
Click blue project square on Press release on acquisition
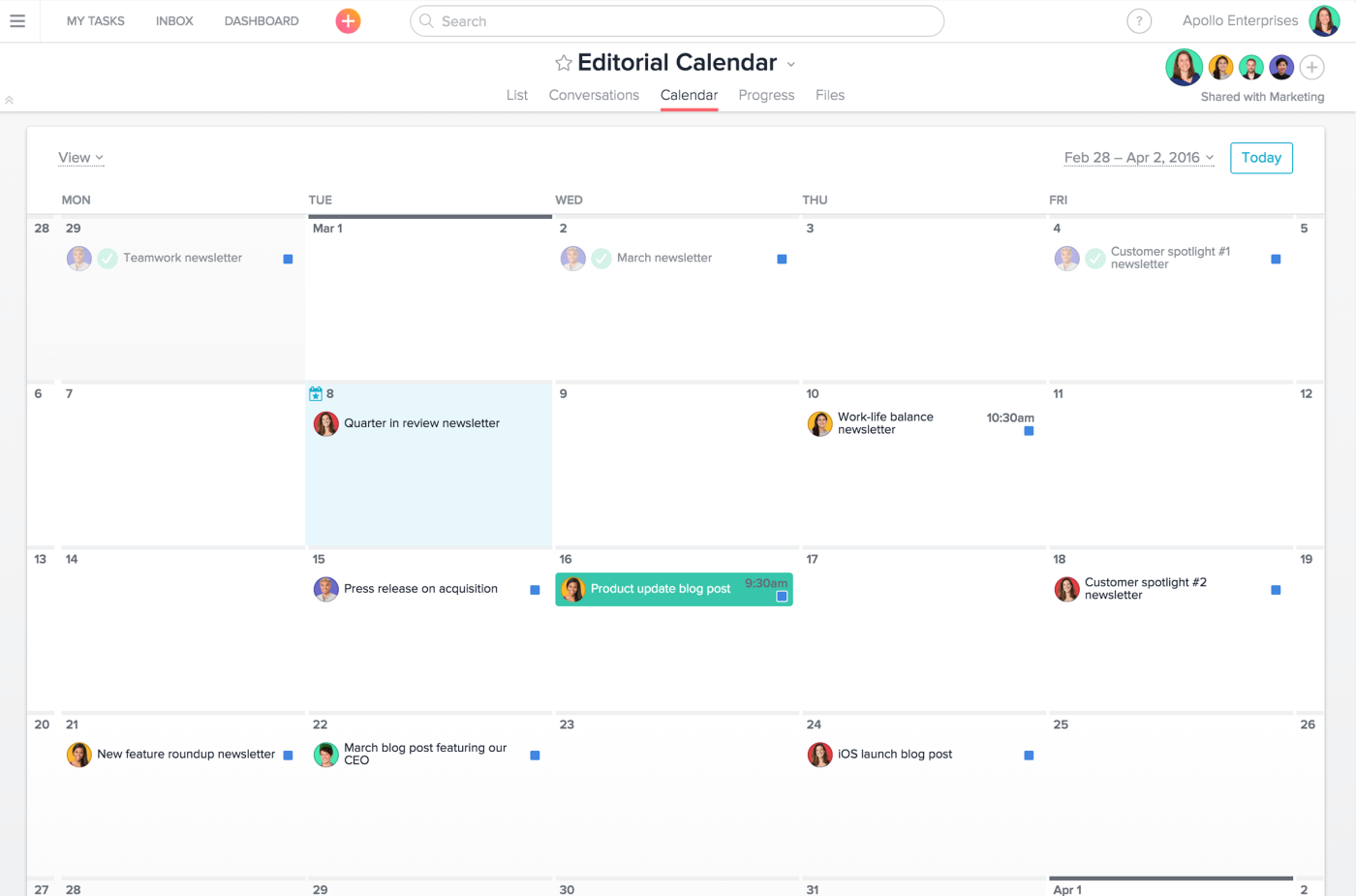[x=535, y=590]
